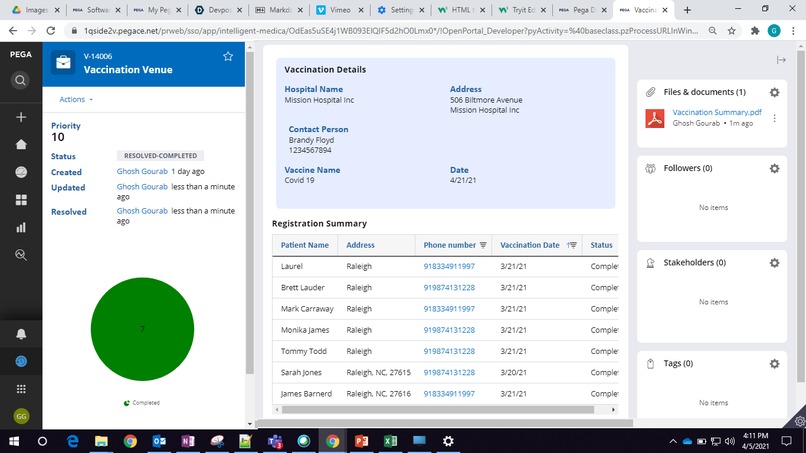Click the Create plus icon in sidebar
806x453 pixels.
tap(21, 117)
